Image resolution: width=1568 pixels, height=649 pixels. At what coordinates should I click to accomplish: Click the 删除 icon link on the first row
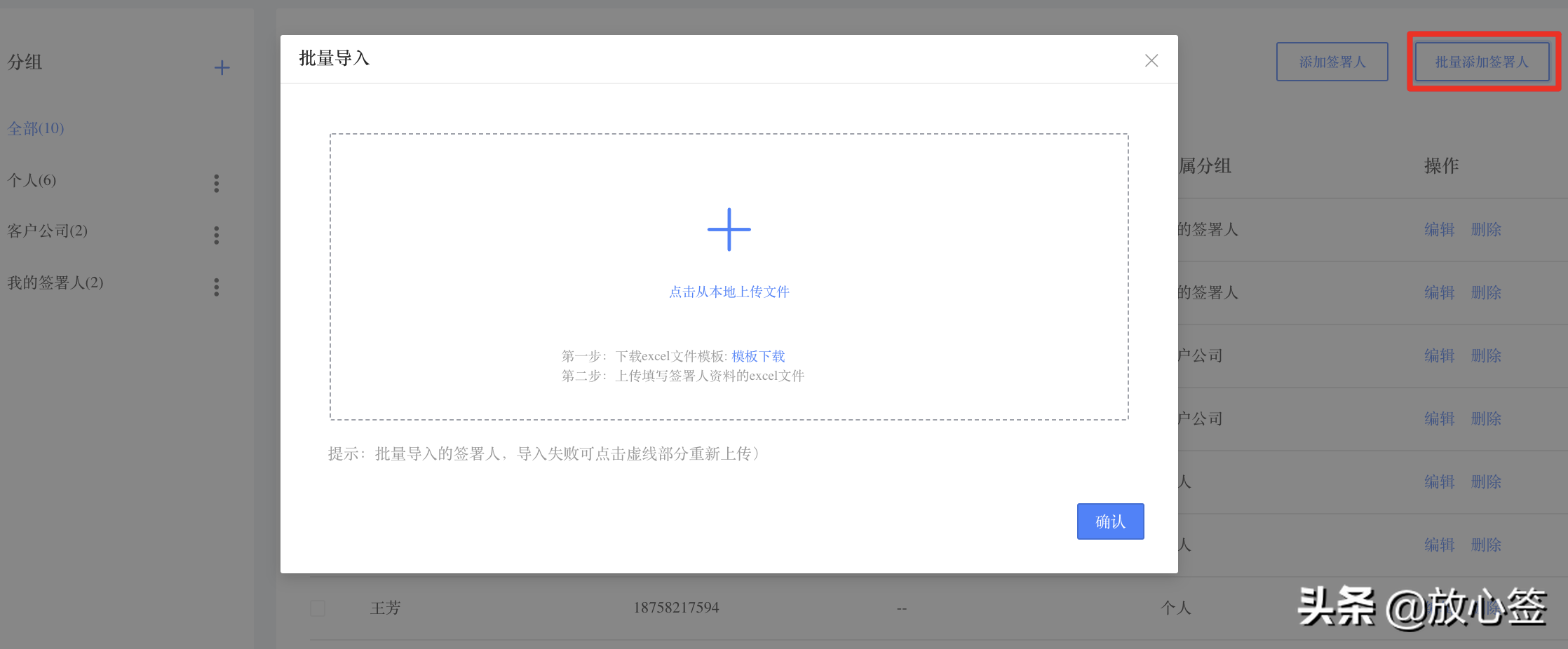pos(1487,229)
